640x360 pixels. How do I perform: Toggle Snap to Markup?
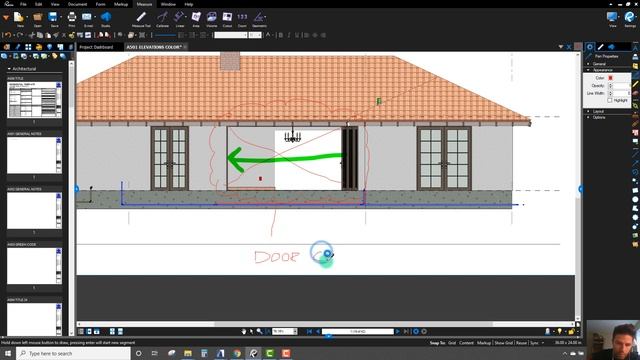pos(484,343)
